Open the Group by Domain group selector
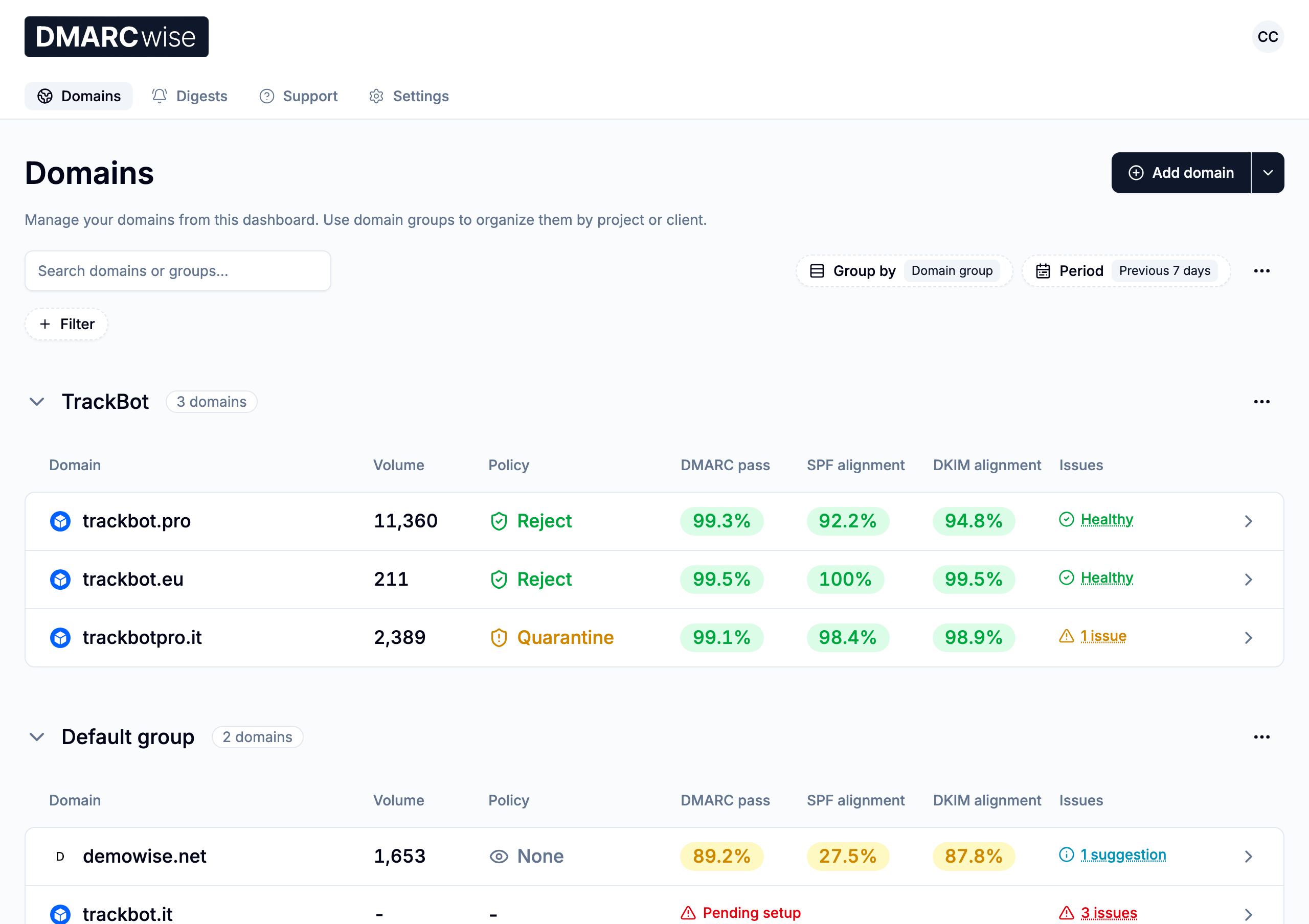Viewport: 1309px width, 924px height. pyautogui.click(x=904, y=271)
